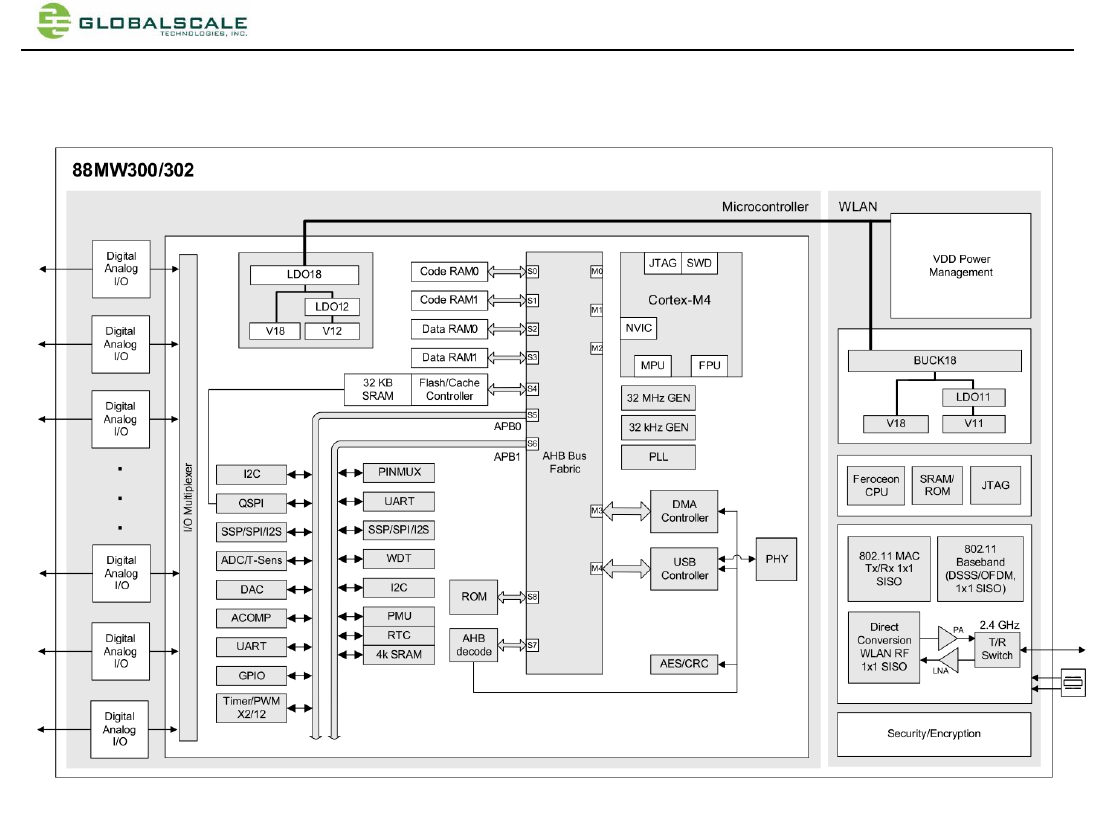Select the 88MW300/302 title text

tap(133, 170)
